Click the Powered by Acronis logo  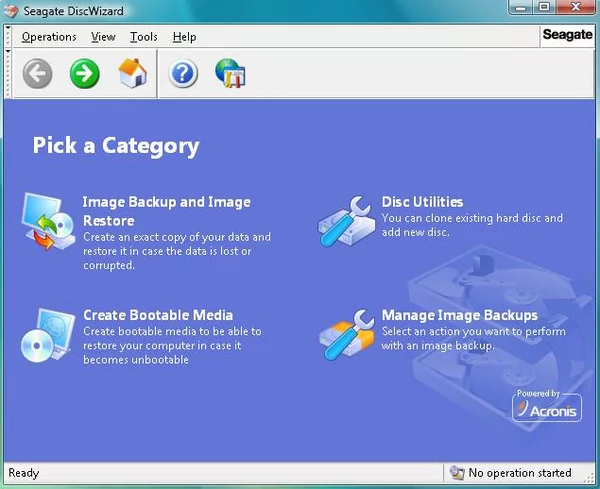[x=547, y=406]
